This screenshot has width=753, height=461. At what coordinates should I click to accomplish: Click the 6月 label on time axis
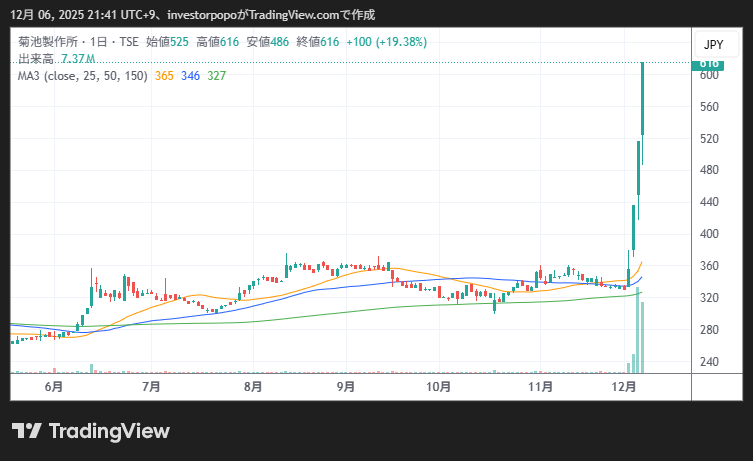pos(54,386)
